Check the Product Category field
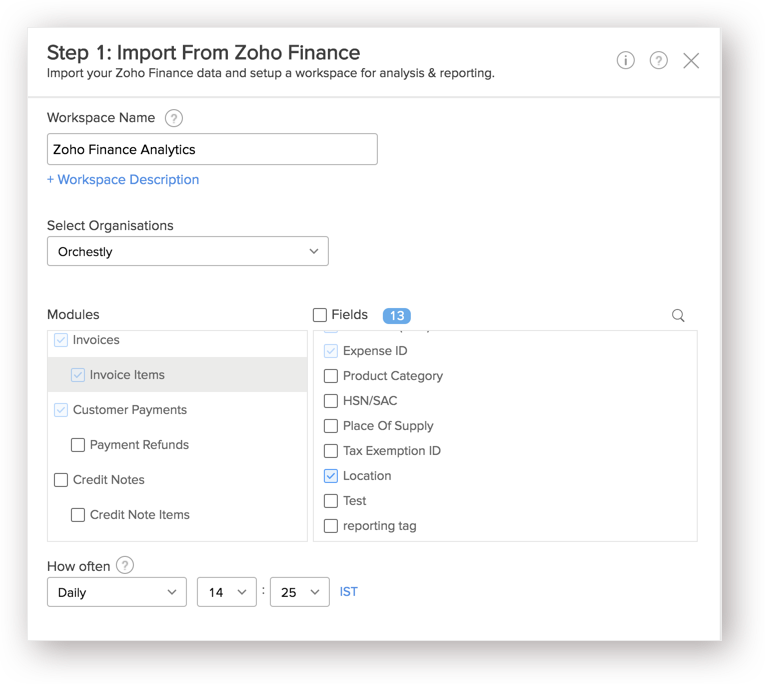The height and width of the screenshot is (684, 765). [331, 376]
